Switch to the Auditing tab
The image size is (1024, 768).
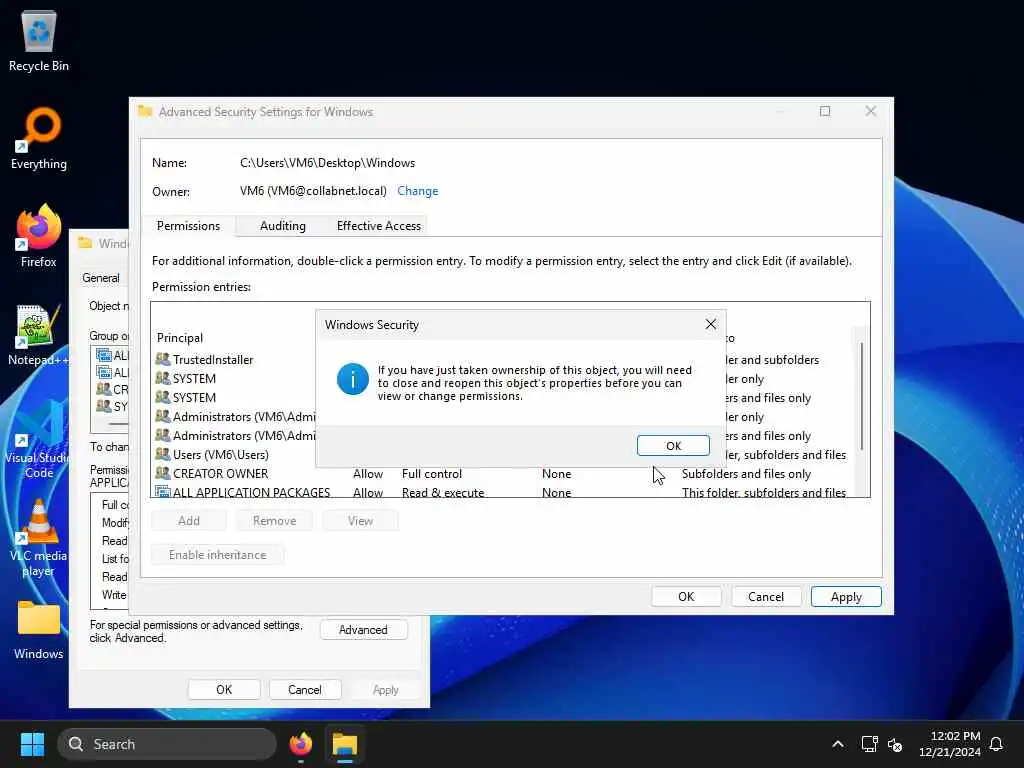tap(282, 226)
